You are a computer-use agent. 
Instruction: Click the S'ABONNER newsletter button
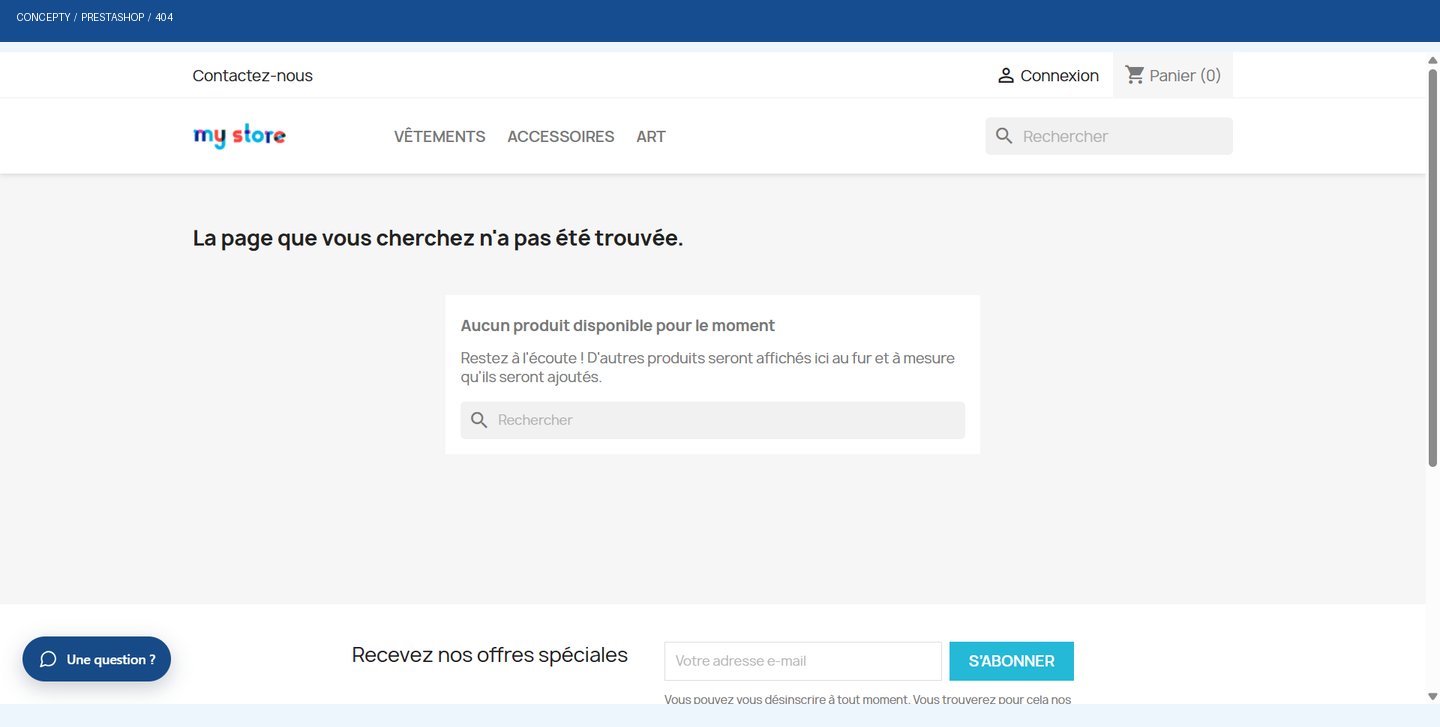point(1011,661)
